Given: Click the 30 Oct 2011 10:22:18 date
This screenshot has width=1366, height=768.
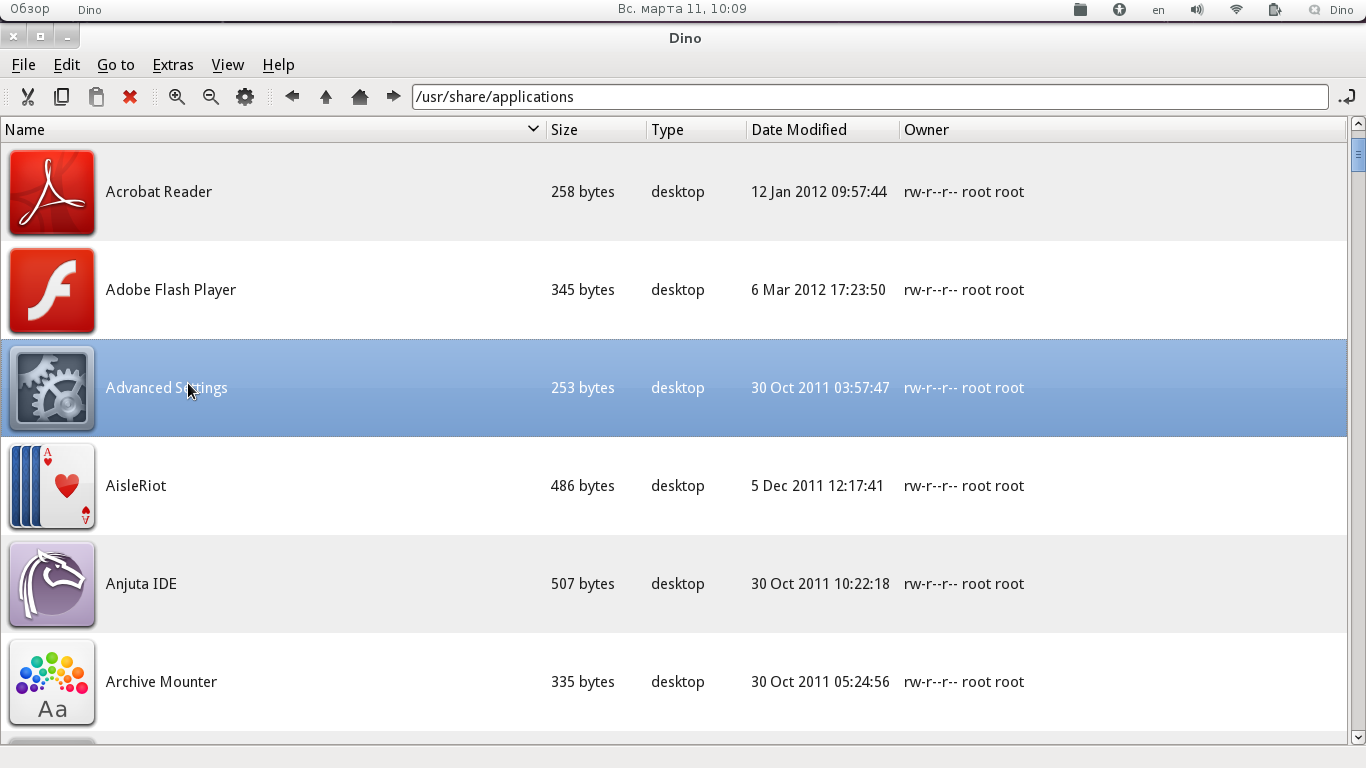Looking at the screenshot, I should (820, 584).
